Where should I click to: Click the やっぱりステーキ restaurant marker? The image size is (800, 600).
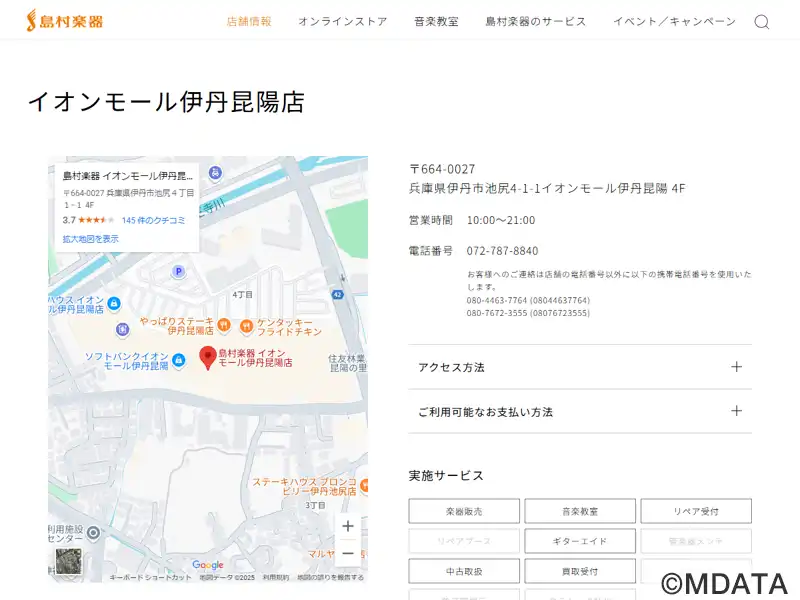(x=223, y=324)
